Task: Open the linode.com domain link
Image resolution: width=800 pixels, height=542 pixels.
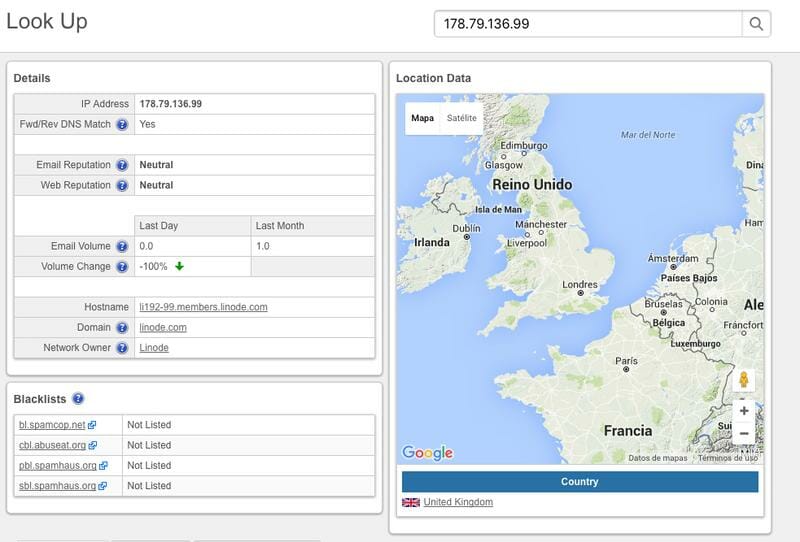Action: click(163, 328)
